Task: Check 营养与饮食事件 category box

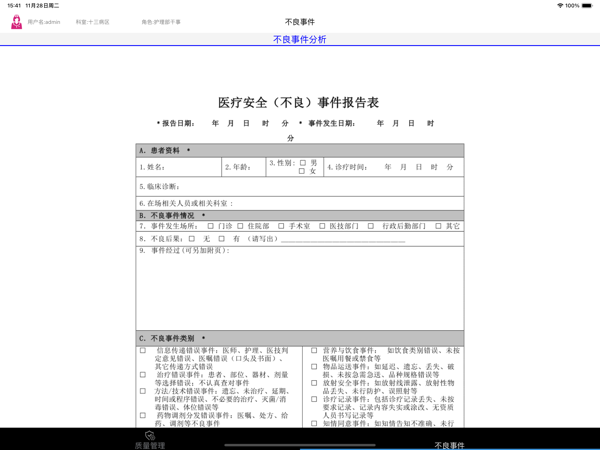Action: (314, 351)
